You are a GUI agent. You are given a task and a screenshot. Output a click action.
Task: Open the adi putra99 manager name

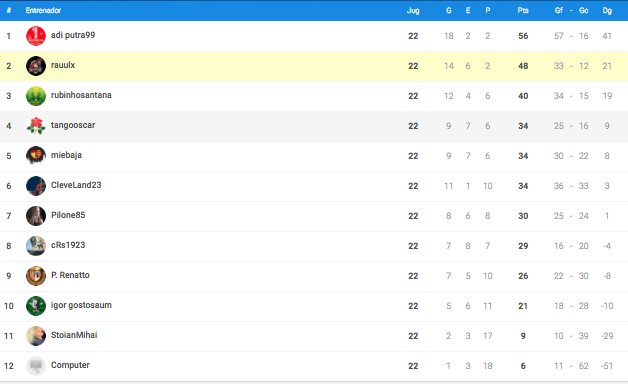73,35
